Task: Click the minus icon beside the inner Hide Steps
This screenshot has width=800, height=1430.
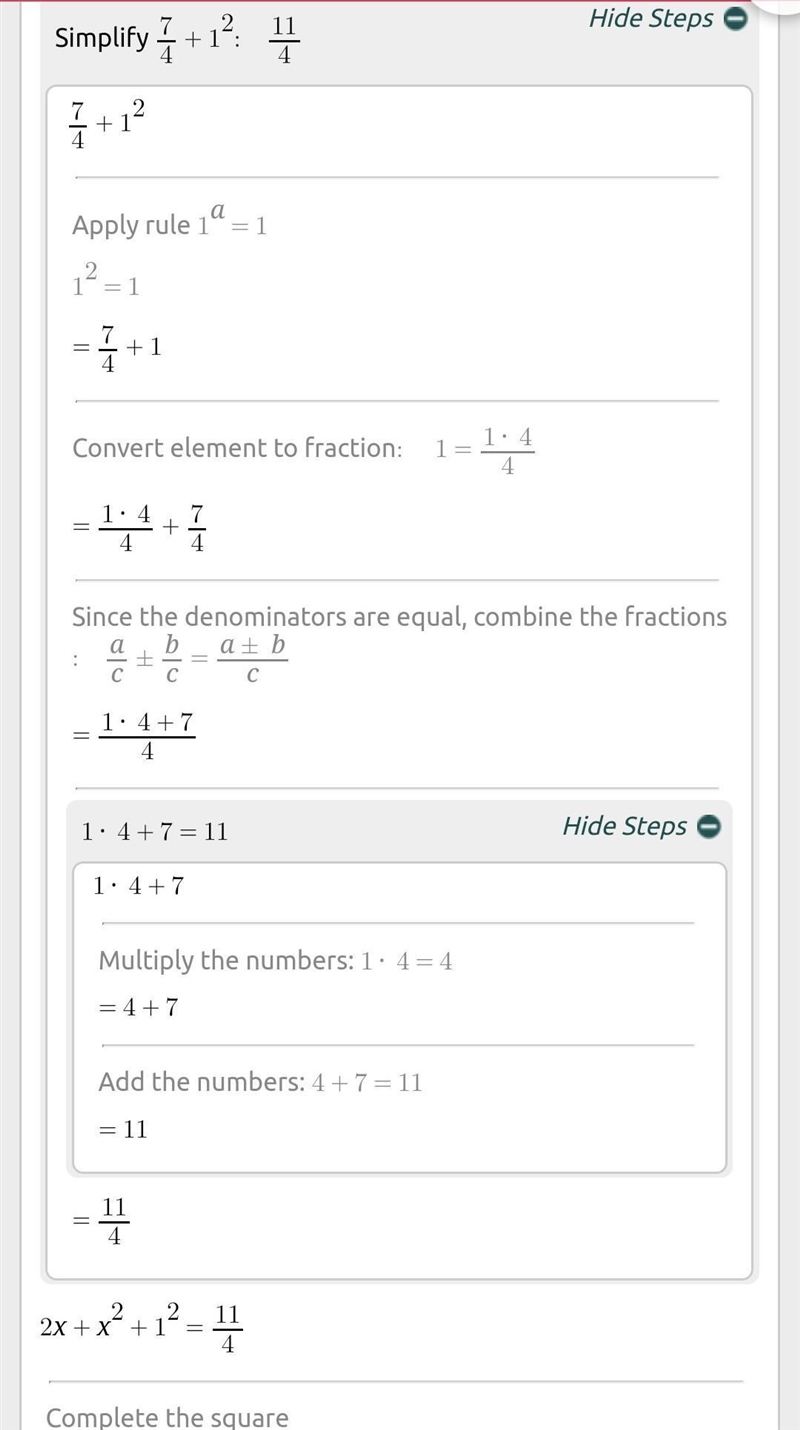Action: (x=709, y=827)
